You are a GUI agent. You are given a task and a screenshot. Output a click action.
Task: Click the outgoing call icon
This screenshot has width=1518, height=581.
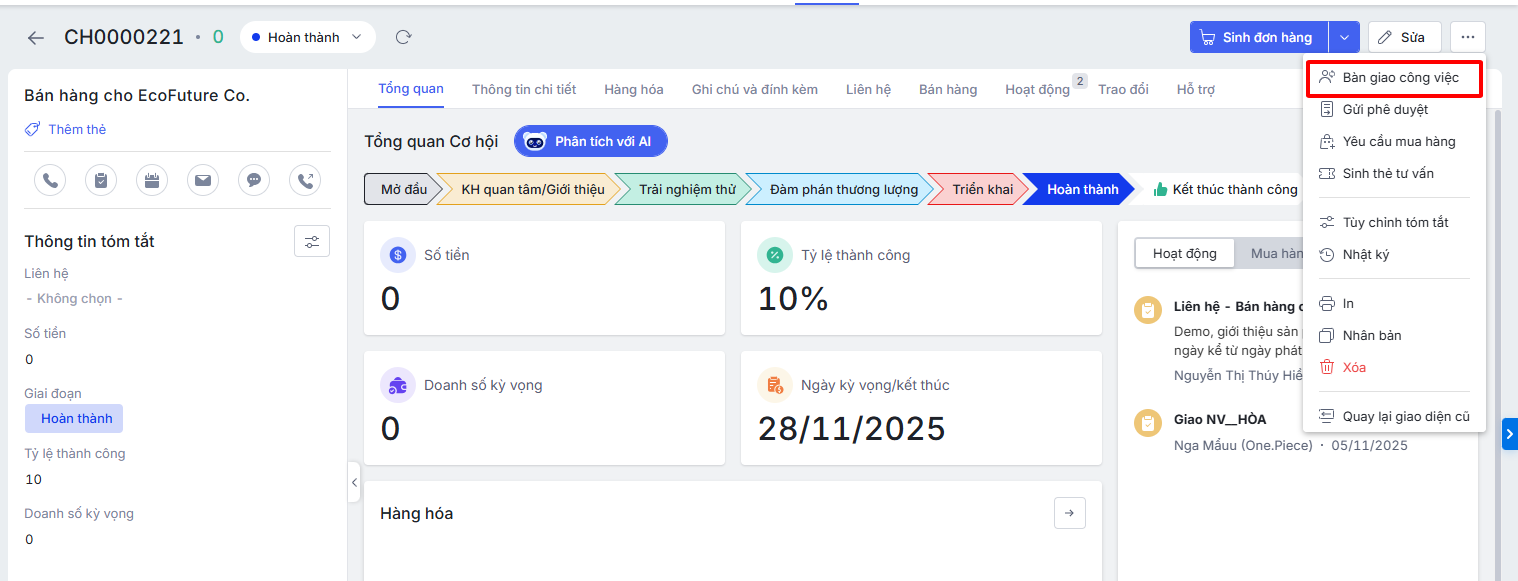click(305, 180)
